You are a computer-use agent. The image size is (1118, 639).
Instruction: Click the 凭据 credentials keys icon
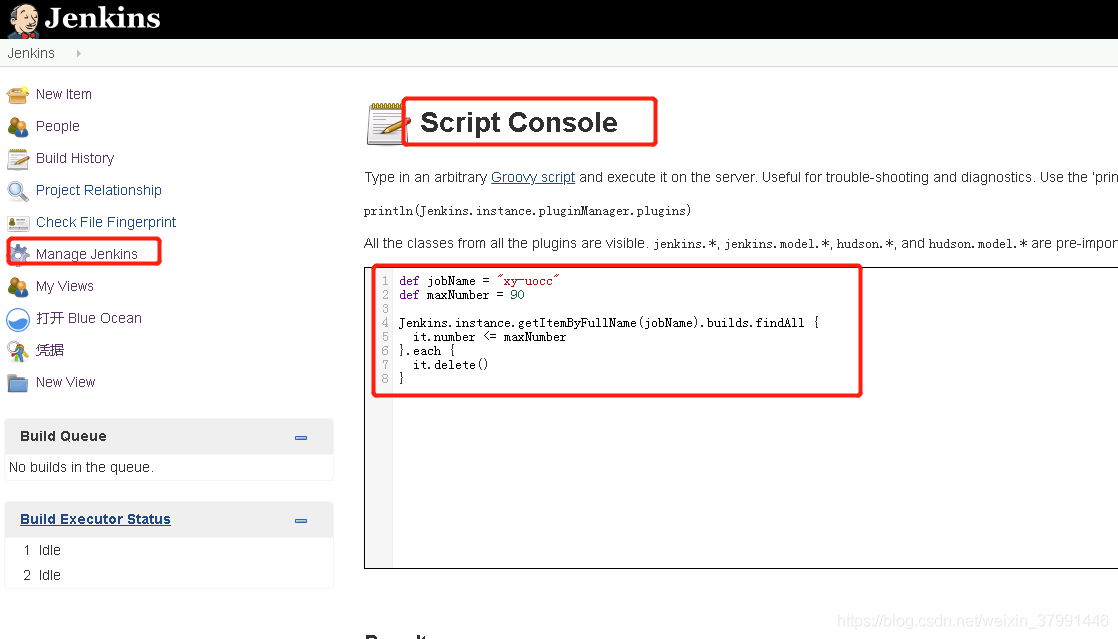(18, 351)
